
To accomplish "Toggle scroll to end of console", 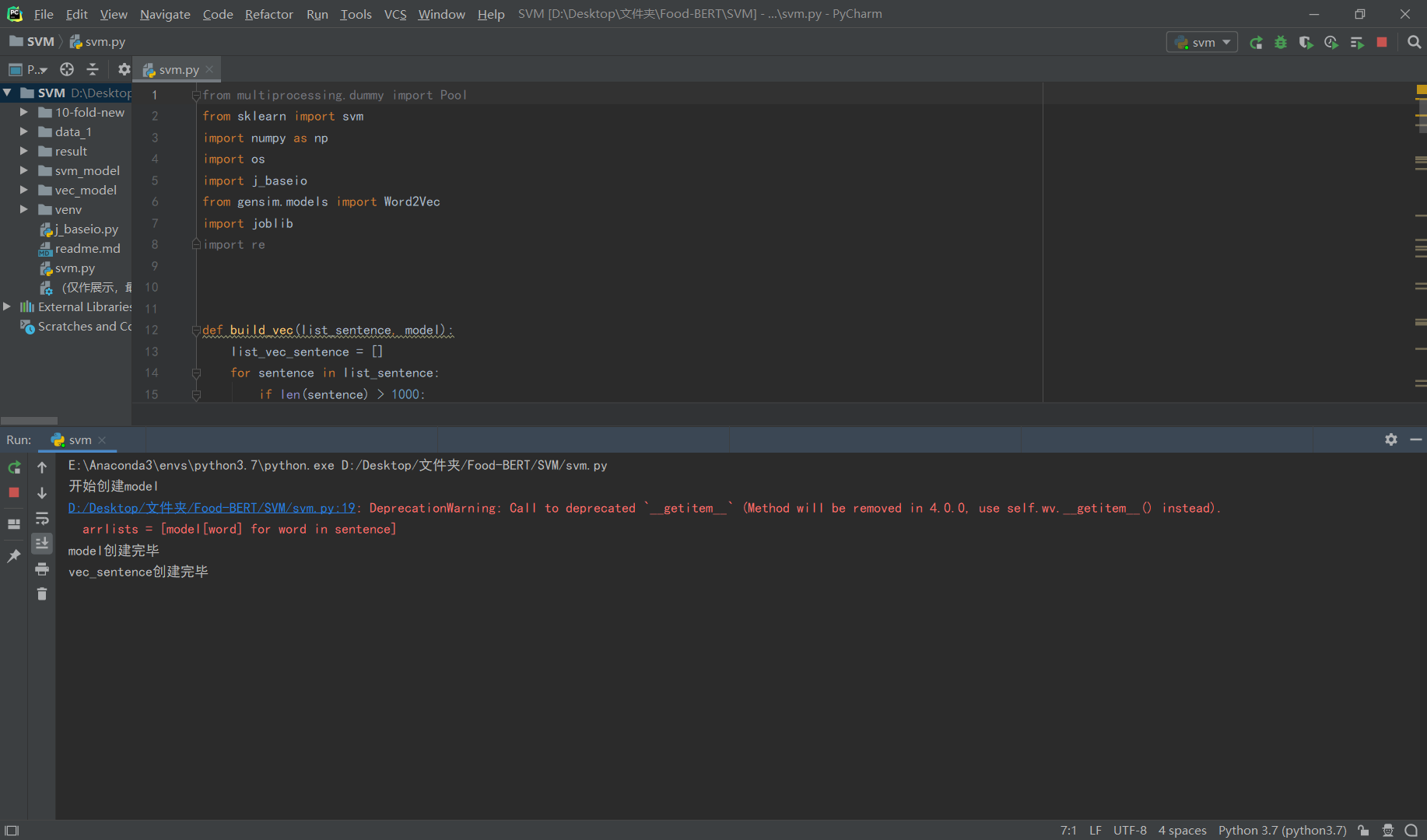I will click(42, 543).
